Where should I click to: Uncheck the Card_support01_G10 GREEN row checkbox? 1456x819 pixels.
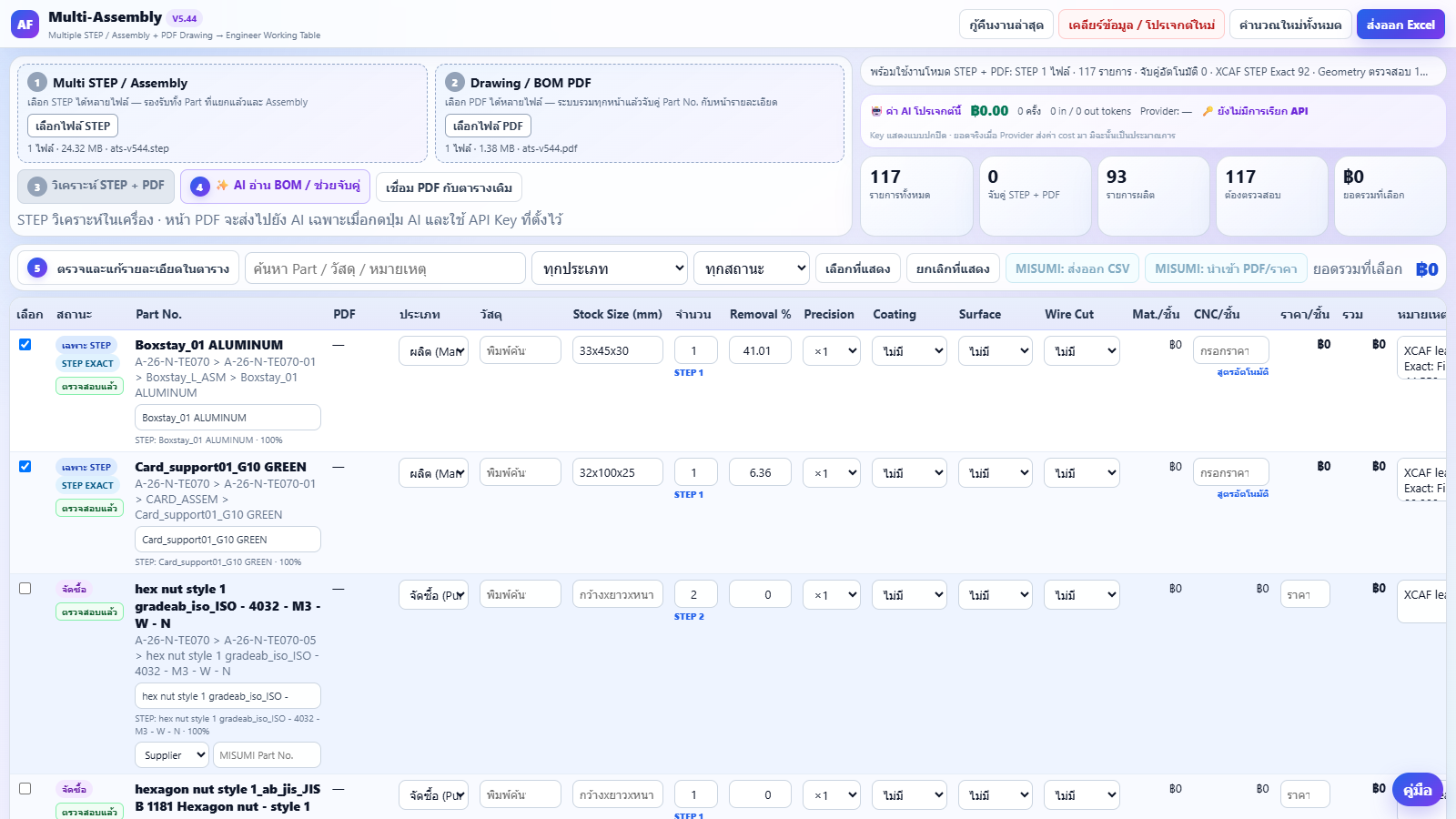point(25,467)
